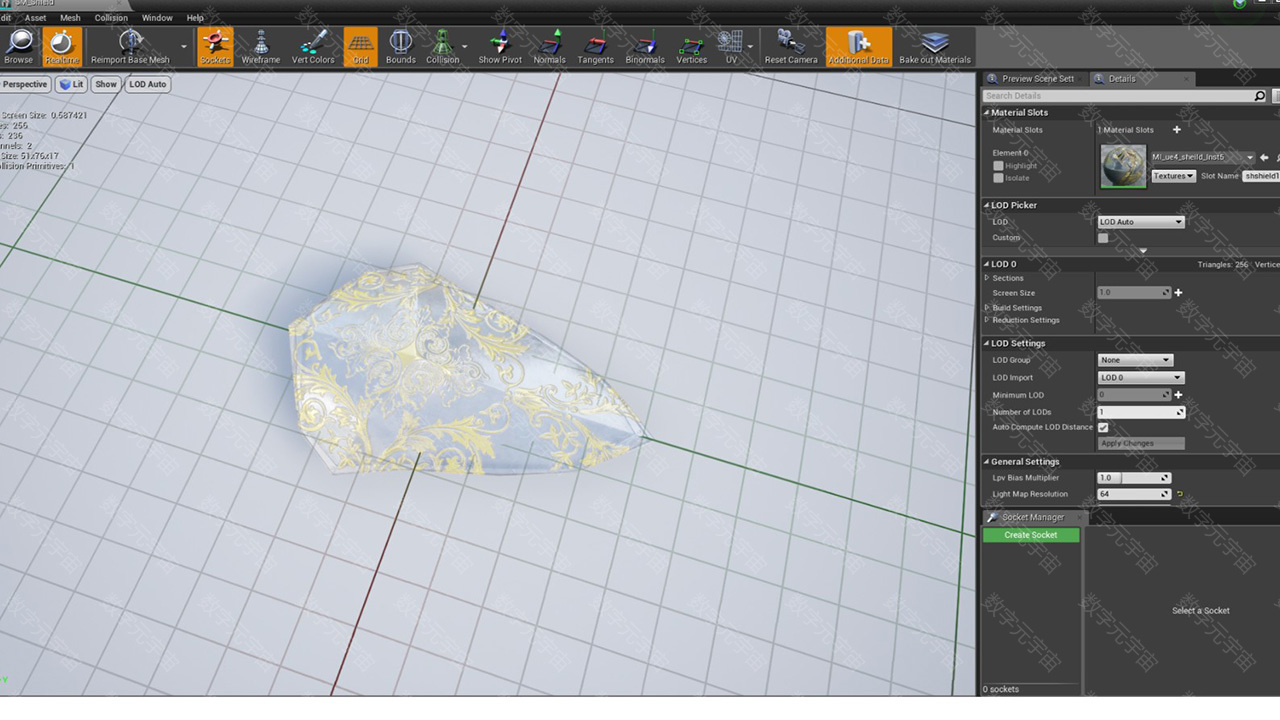The height and width of the screenshot is (720, 1280).
Task: Reset Light Map Resolution to default
Action: 1180,494
